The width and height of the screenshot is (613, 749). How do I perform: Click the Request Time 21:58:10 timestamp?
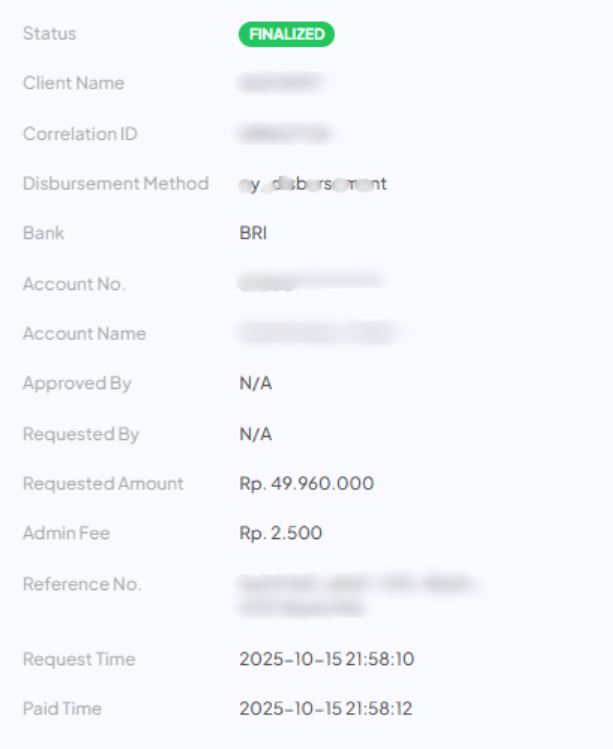(x=326, y=659)
